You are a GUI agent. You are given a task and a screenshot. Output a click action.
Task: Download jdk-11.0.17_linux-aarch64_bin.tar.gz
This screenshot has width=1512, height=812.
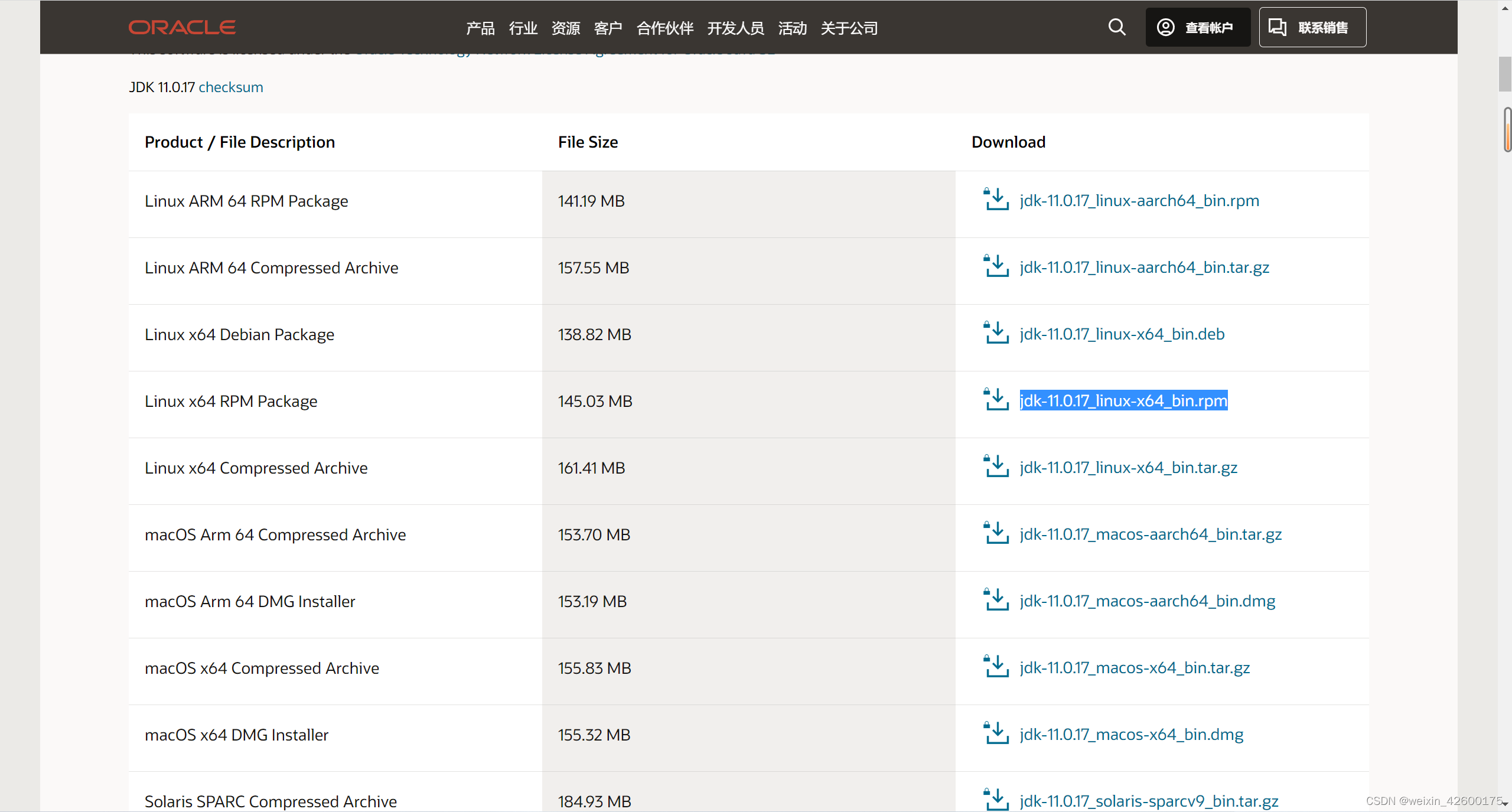pyautogui.click(x=1144, y=268)
